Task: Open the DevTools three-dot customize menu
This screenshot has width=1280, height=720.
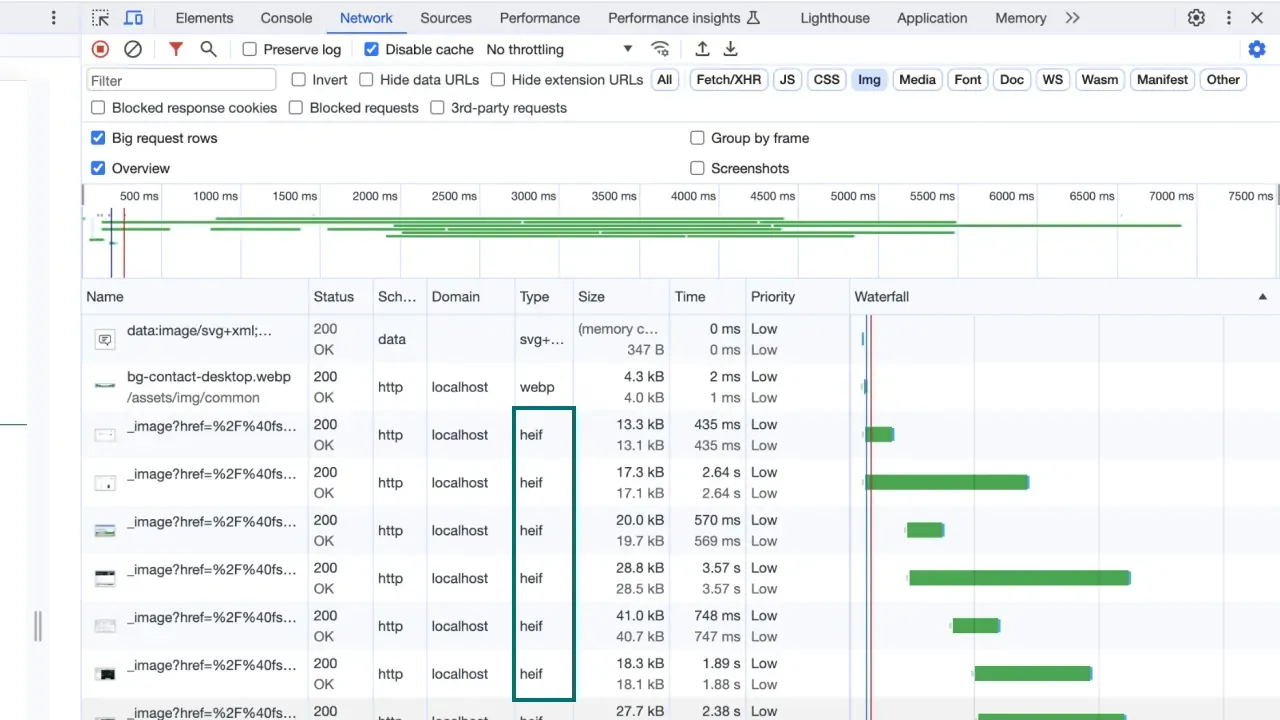Action: coord(1229,18)
